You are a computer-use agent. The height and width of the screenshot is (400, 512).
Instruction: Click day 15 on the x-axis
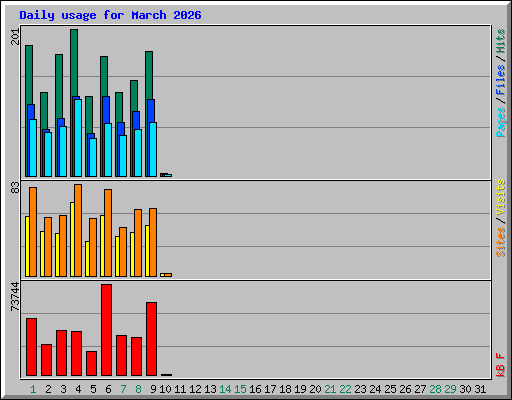240,389
